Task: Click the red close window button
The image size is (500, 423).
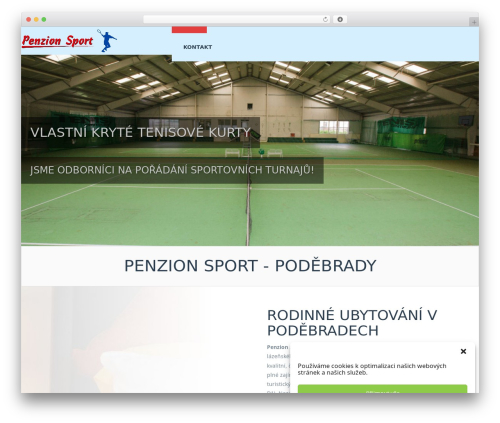Action: 29,19
